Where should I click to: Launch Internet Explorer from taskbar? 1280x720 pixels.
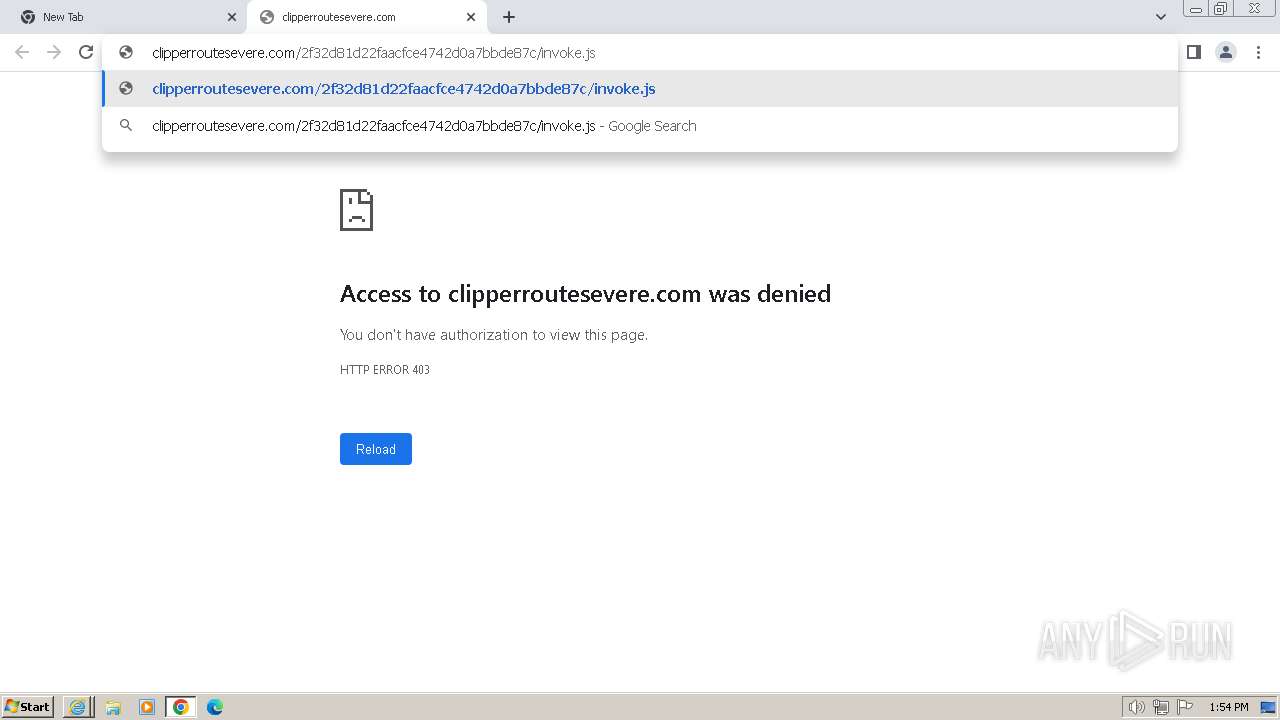click(78, 707)
